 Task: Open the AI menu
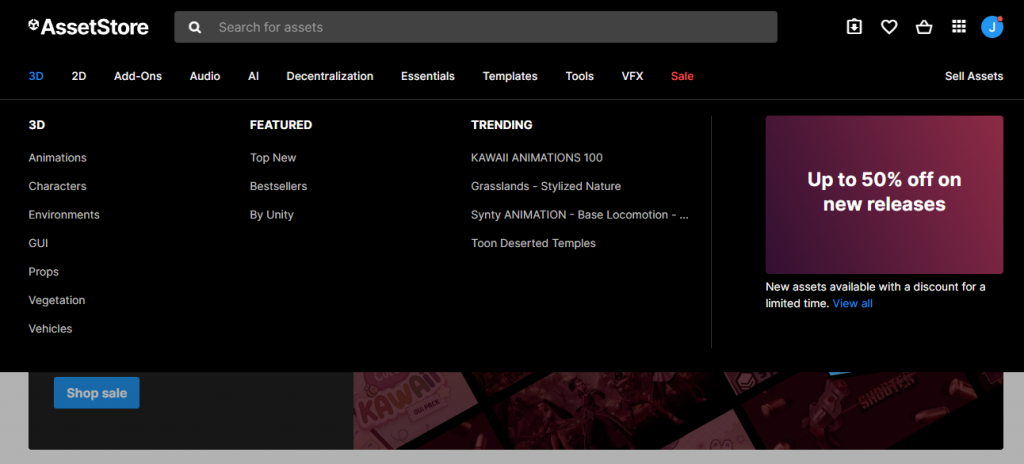coord(253,76)
